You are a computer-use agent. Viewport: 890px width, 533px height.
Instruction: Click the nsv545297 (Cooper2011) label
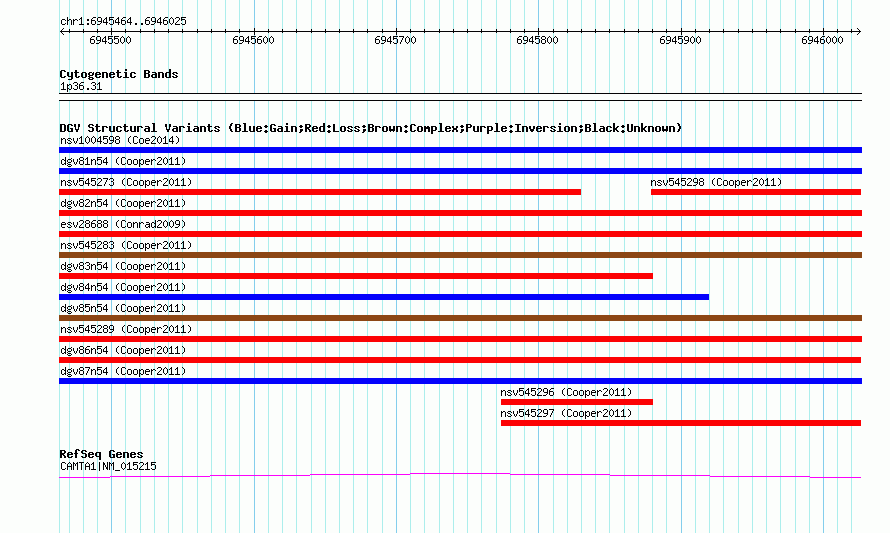pos(566,413)
